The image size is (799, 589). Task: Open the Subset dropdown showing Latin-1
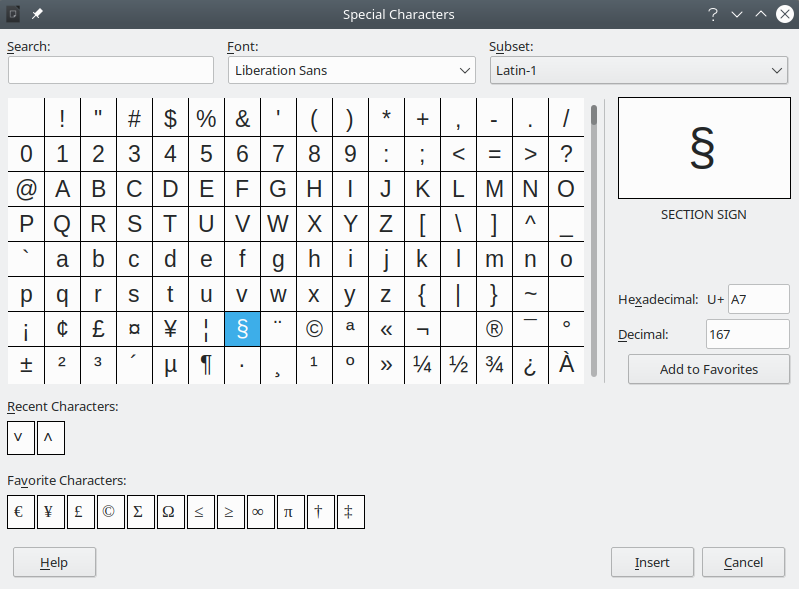pyautogui.click(x=638, y=70)
